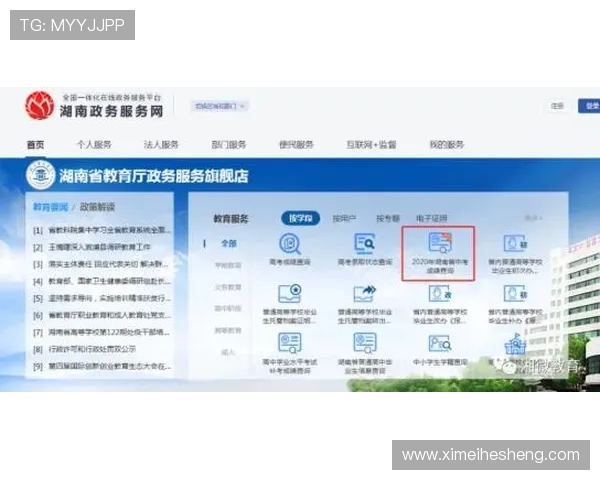The height and width of the screenshot is (480, 600).
Task: Open news item [8] 行政许可和行政处罚双公示
Action: [x=85, y=349]
